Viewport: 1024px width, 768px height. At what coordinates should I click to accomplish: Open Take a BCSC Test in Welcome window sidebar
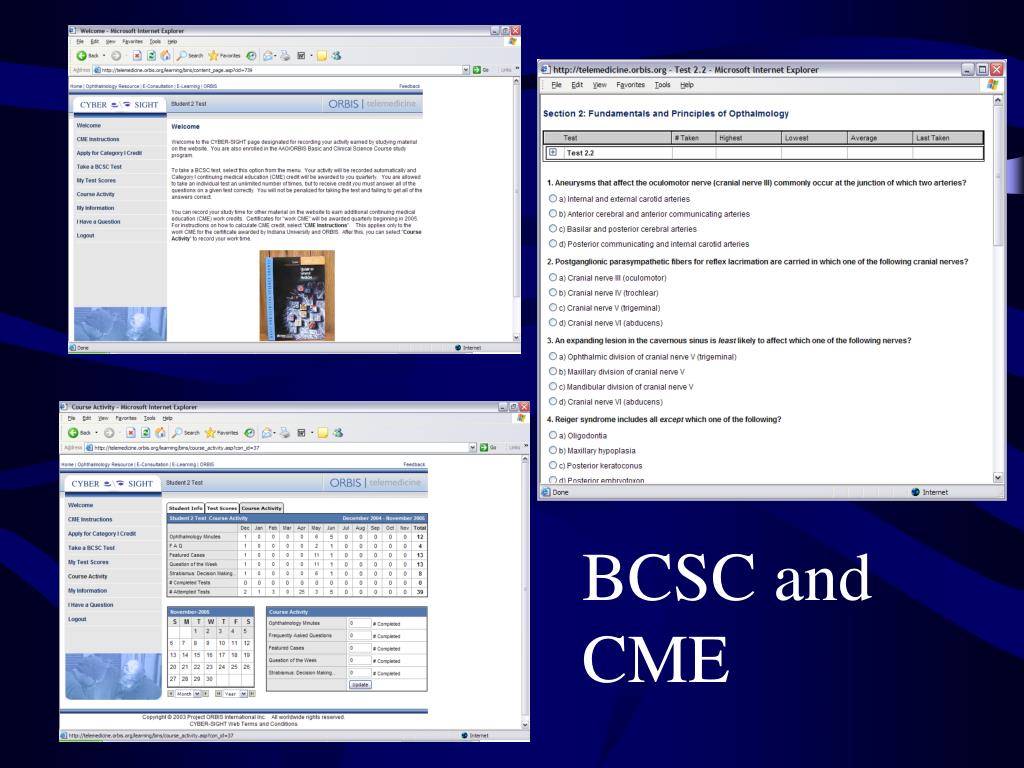click(x=99, y=167)
